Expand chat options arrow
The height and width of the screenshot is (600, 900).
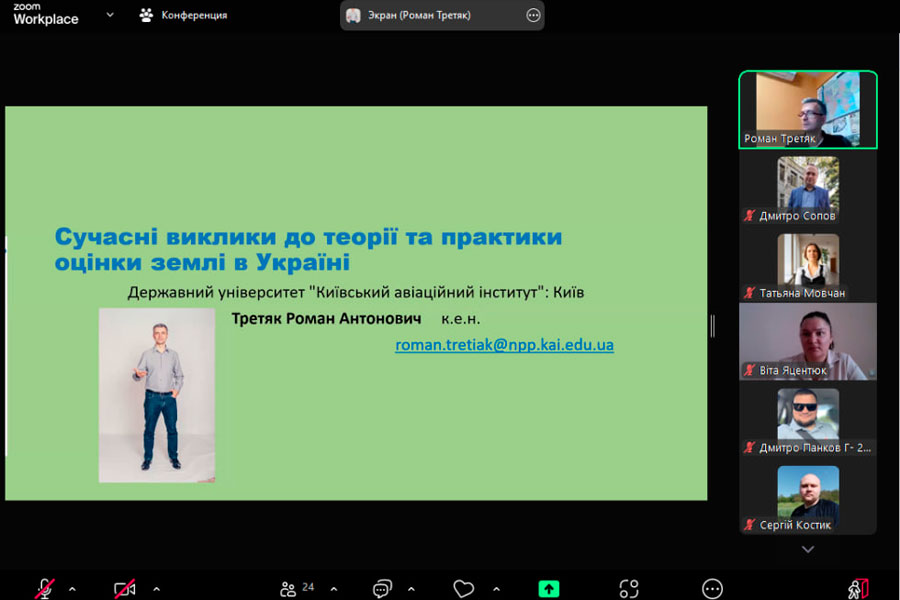(411, 589)
